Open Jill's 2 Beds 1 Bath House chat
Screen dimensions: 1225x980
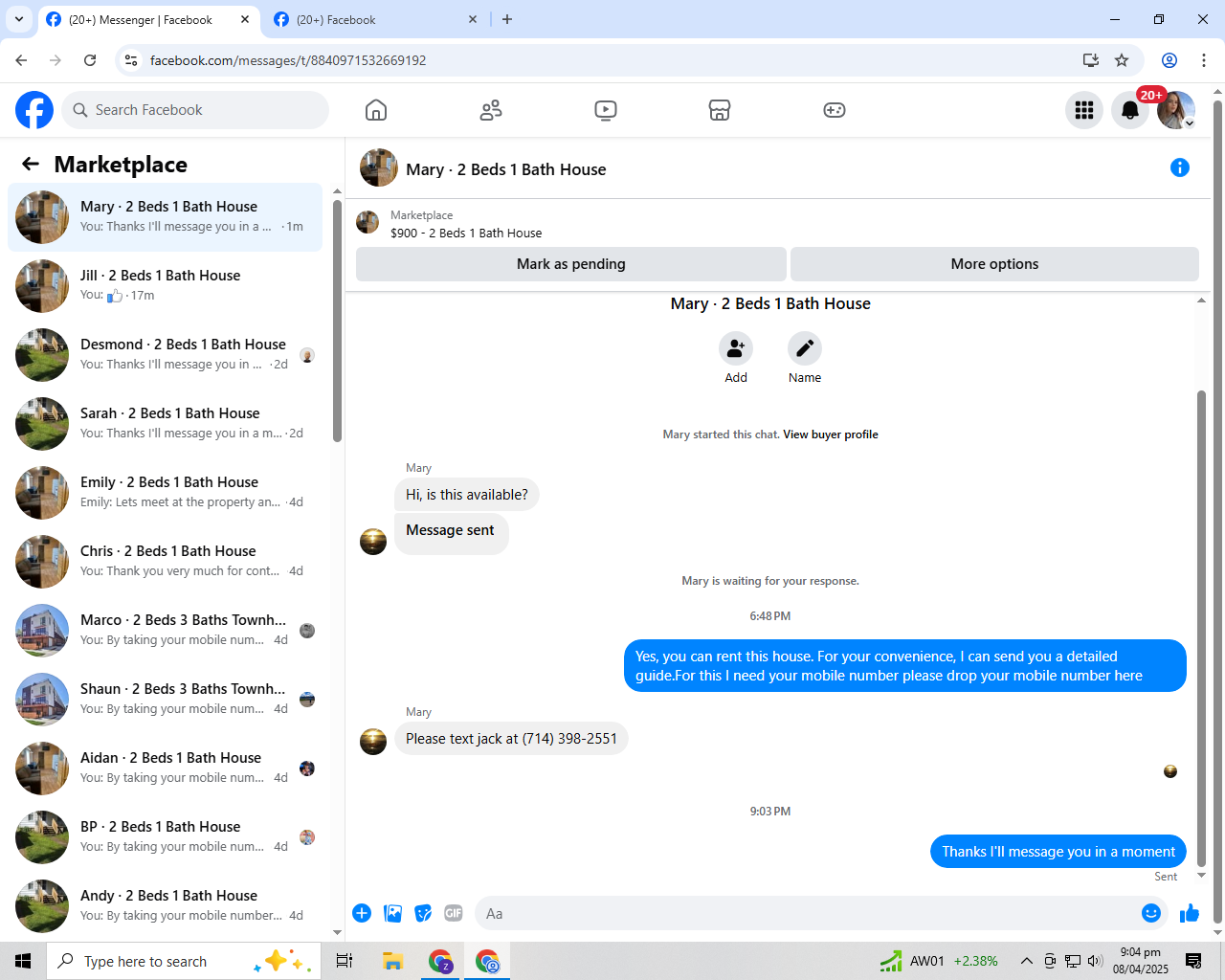pyautogui.click(x=165, y=286)
